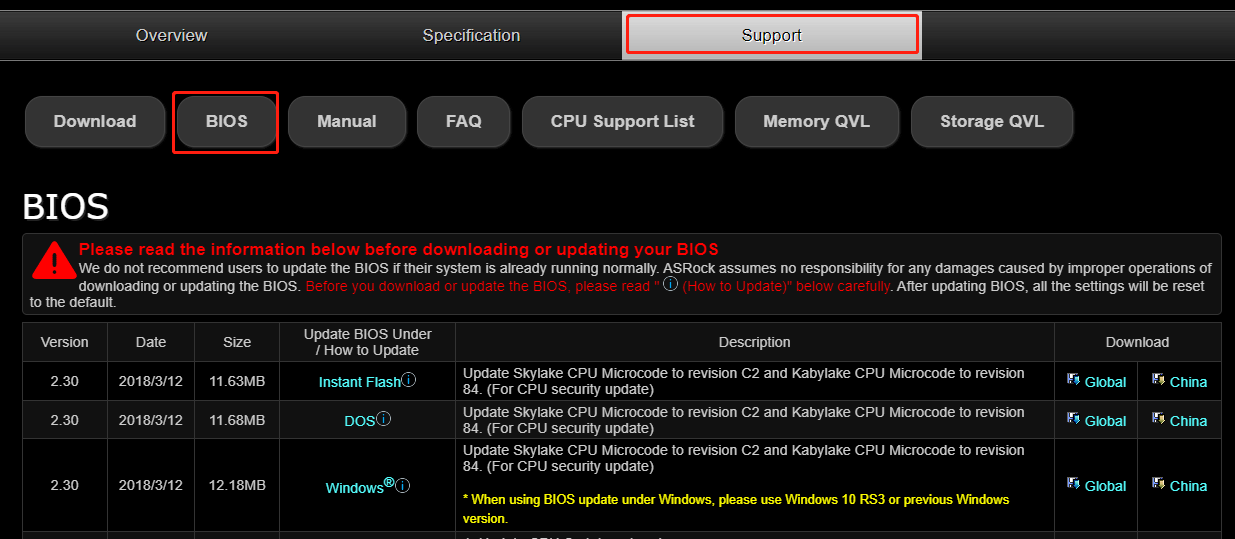
Task: Open the Download section button
Action: (x=95, y=122)
